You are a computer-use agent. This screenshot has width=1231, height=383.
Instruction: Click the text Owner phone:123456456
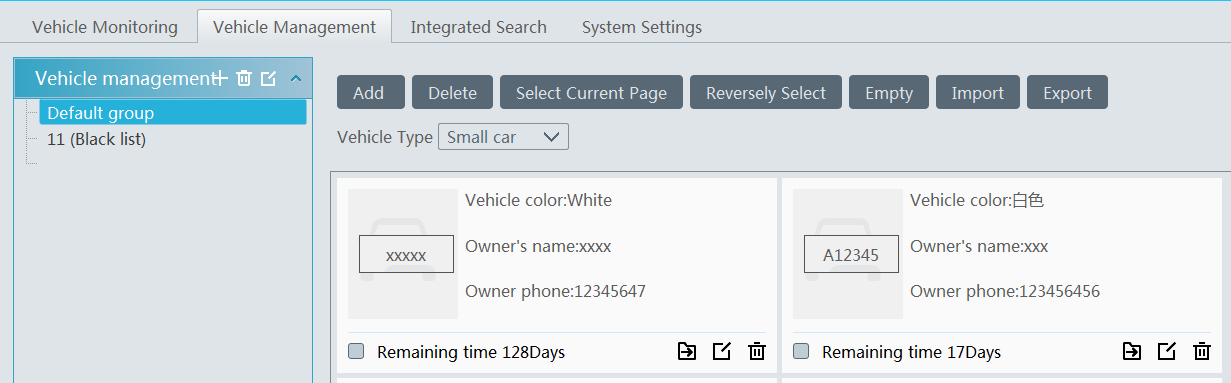click(1005, 291)
